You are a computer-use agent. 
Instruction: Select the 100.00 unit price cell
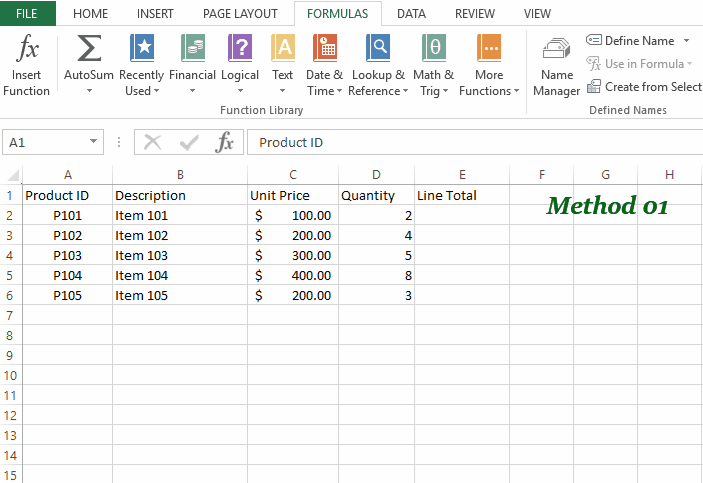point(293,216)
